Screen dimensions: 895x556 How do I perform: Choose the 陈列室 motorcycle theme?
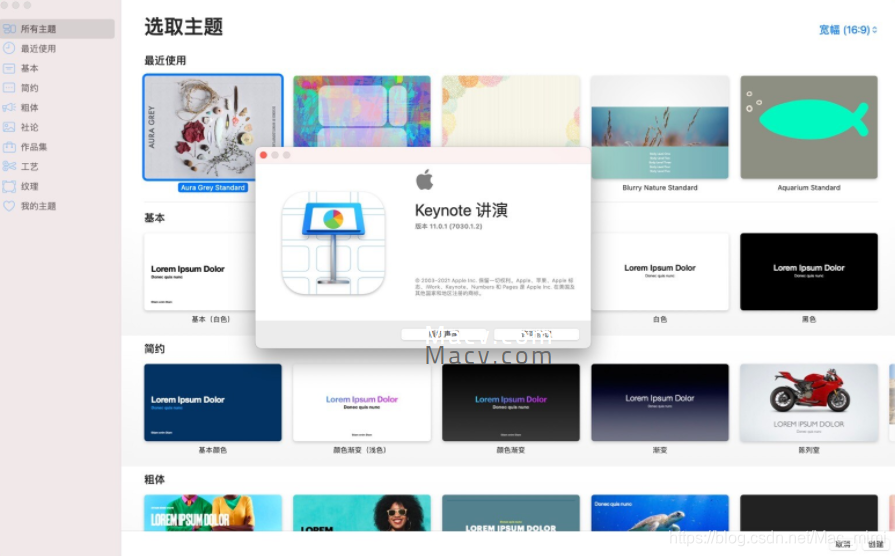coord(809,402)
